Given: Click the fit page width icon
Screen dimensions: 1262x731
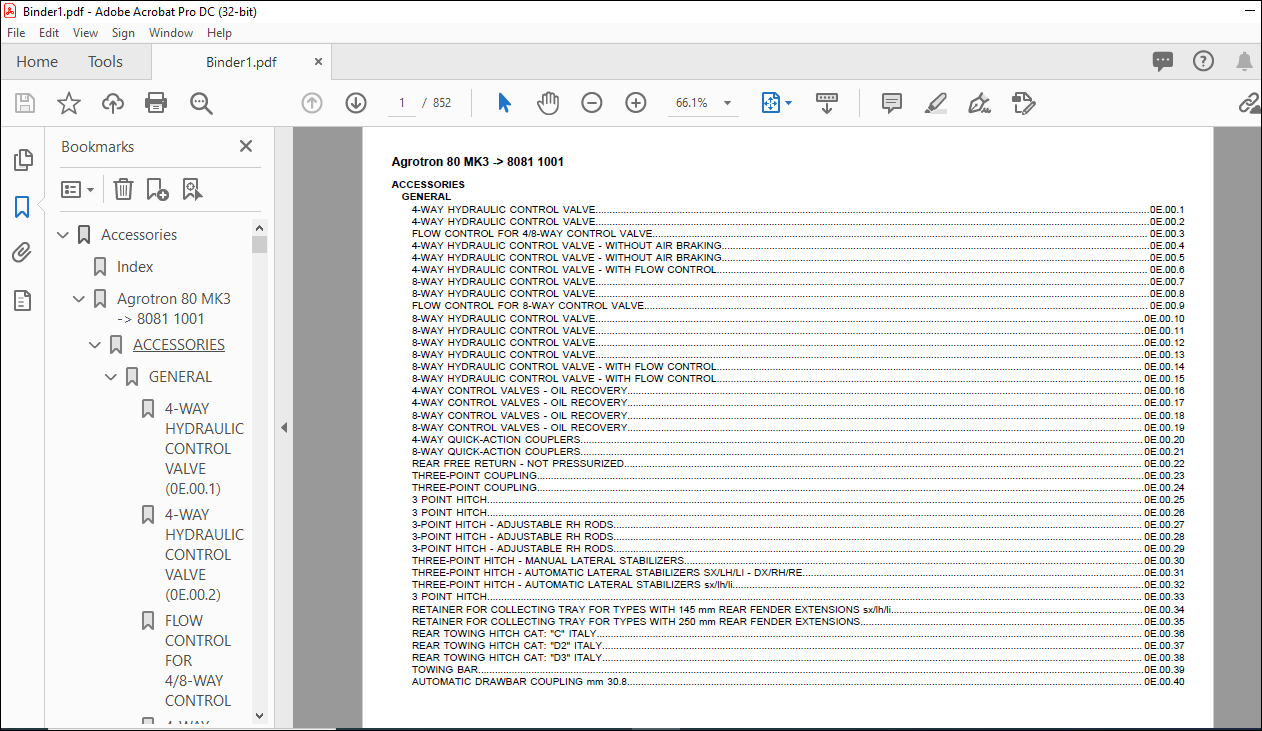Looking at the screenshot, I should 770,103.
